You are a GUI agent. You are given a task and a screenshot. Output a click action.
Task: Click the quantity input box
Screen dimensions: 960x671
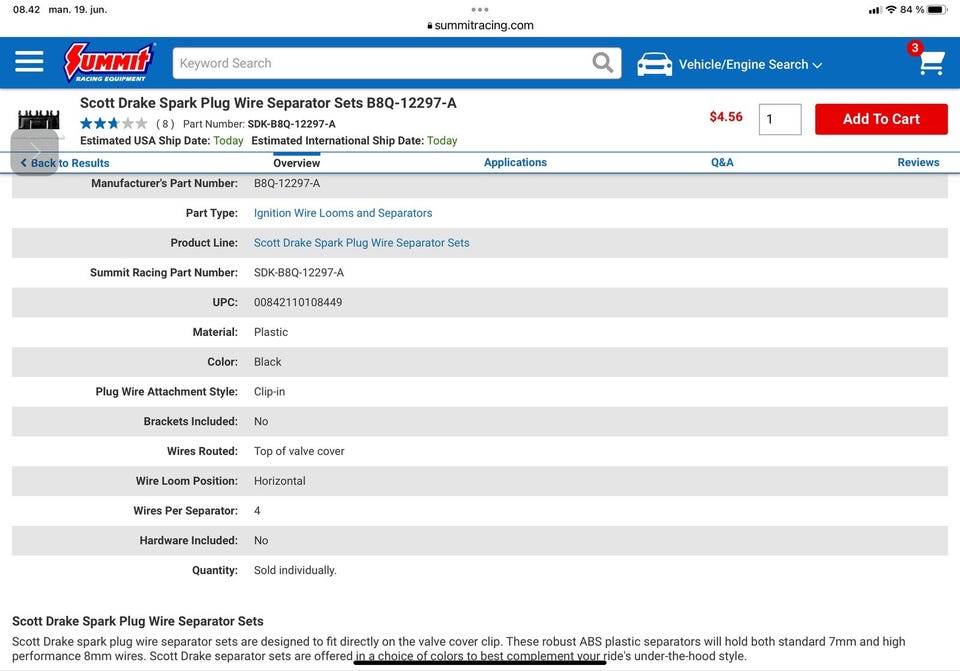pos(779,119)
